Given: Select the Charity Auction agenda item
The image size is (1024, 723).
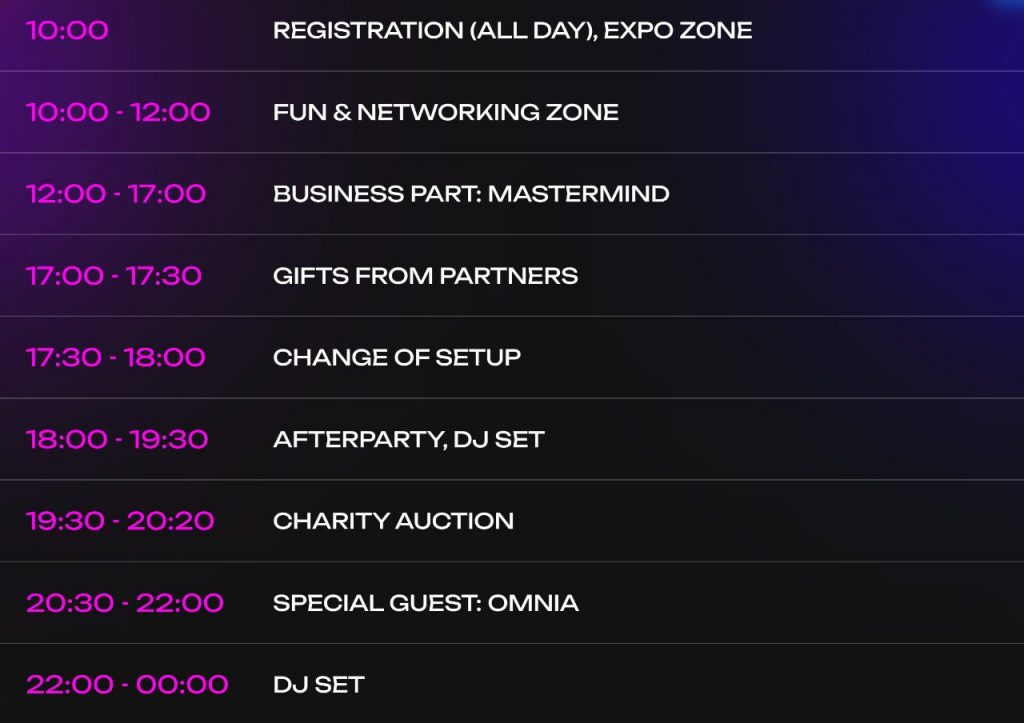Looking at the screenshot, I should 393,521.
